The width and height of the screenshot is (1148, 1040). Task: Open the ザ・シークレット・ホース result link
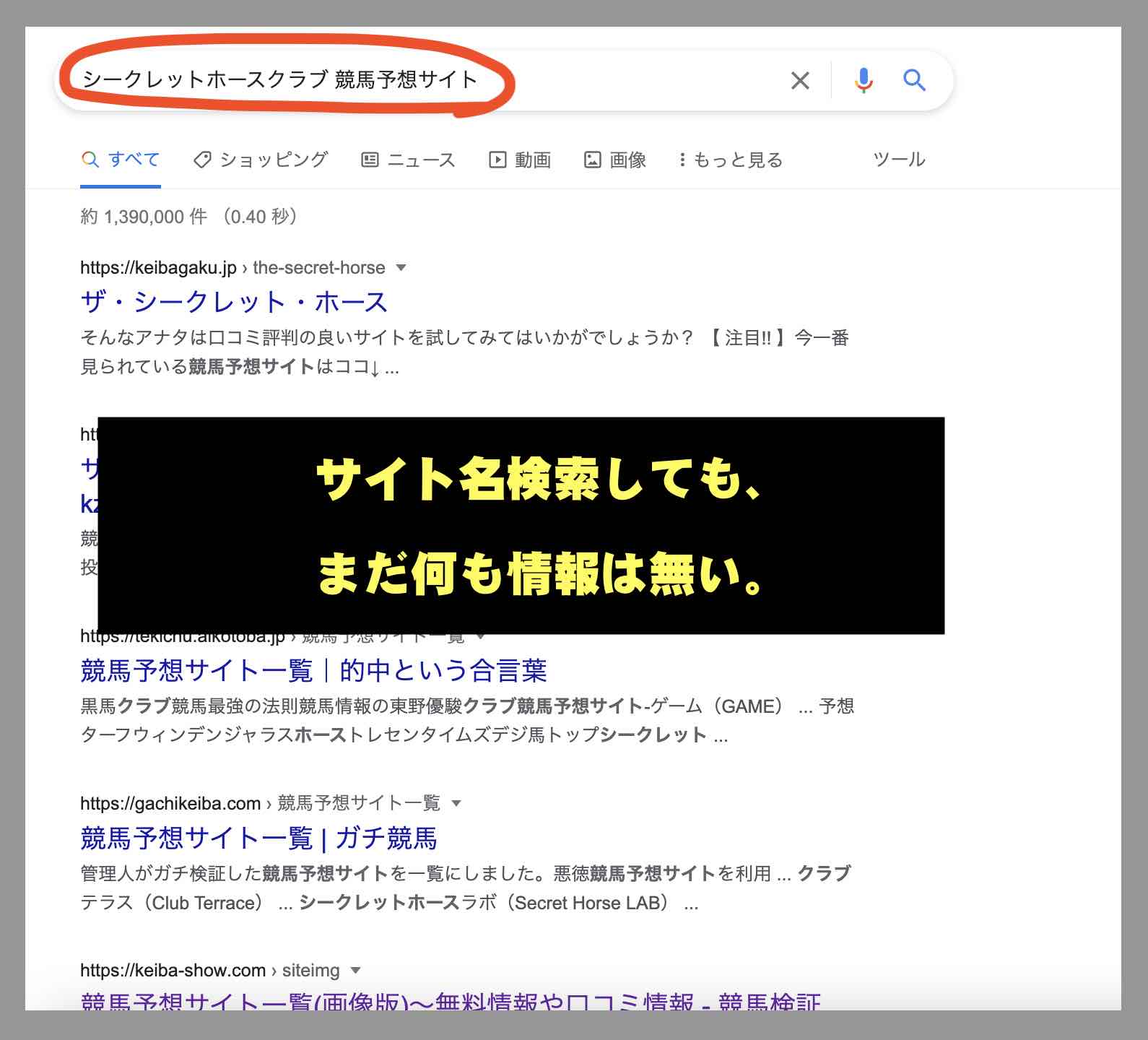tap(234, 302)
